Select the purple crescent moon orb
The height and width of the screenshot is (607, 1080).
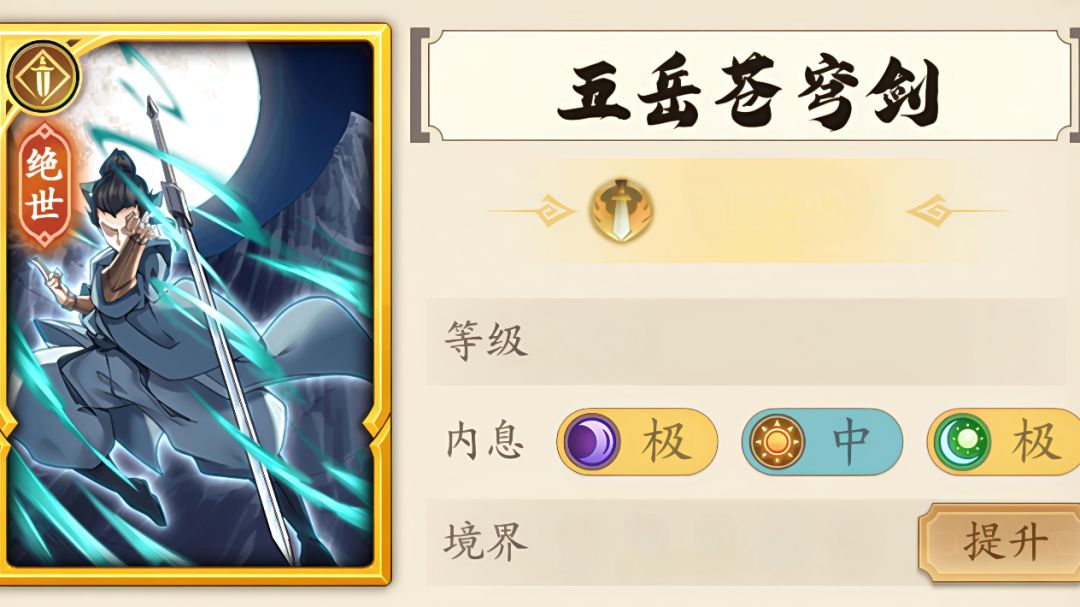591,442
